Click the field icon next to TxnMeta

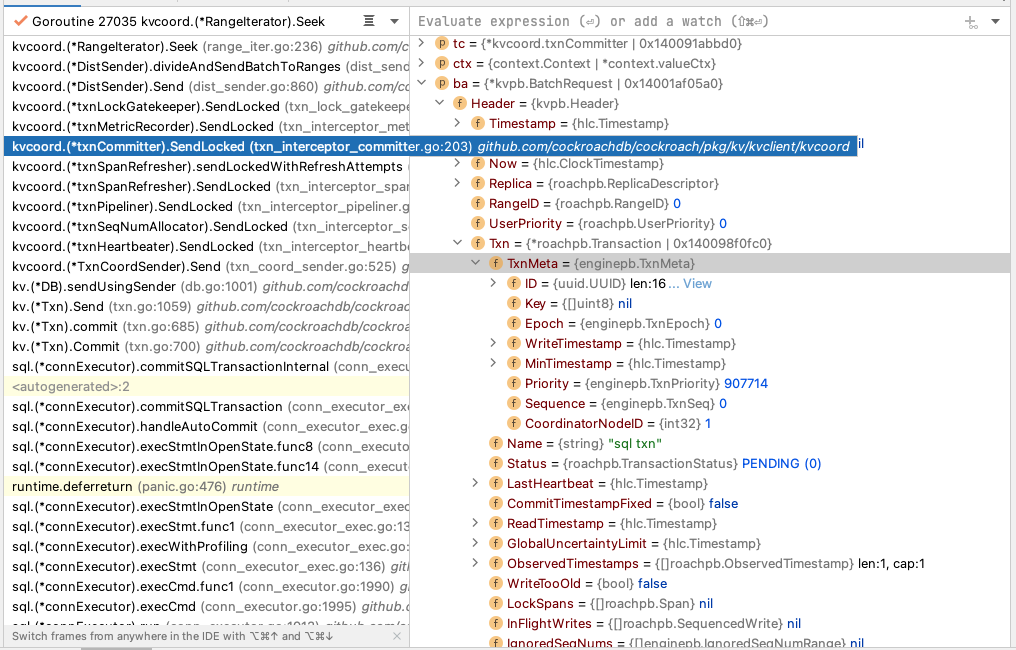(x=494, y=262)
